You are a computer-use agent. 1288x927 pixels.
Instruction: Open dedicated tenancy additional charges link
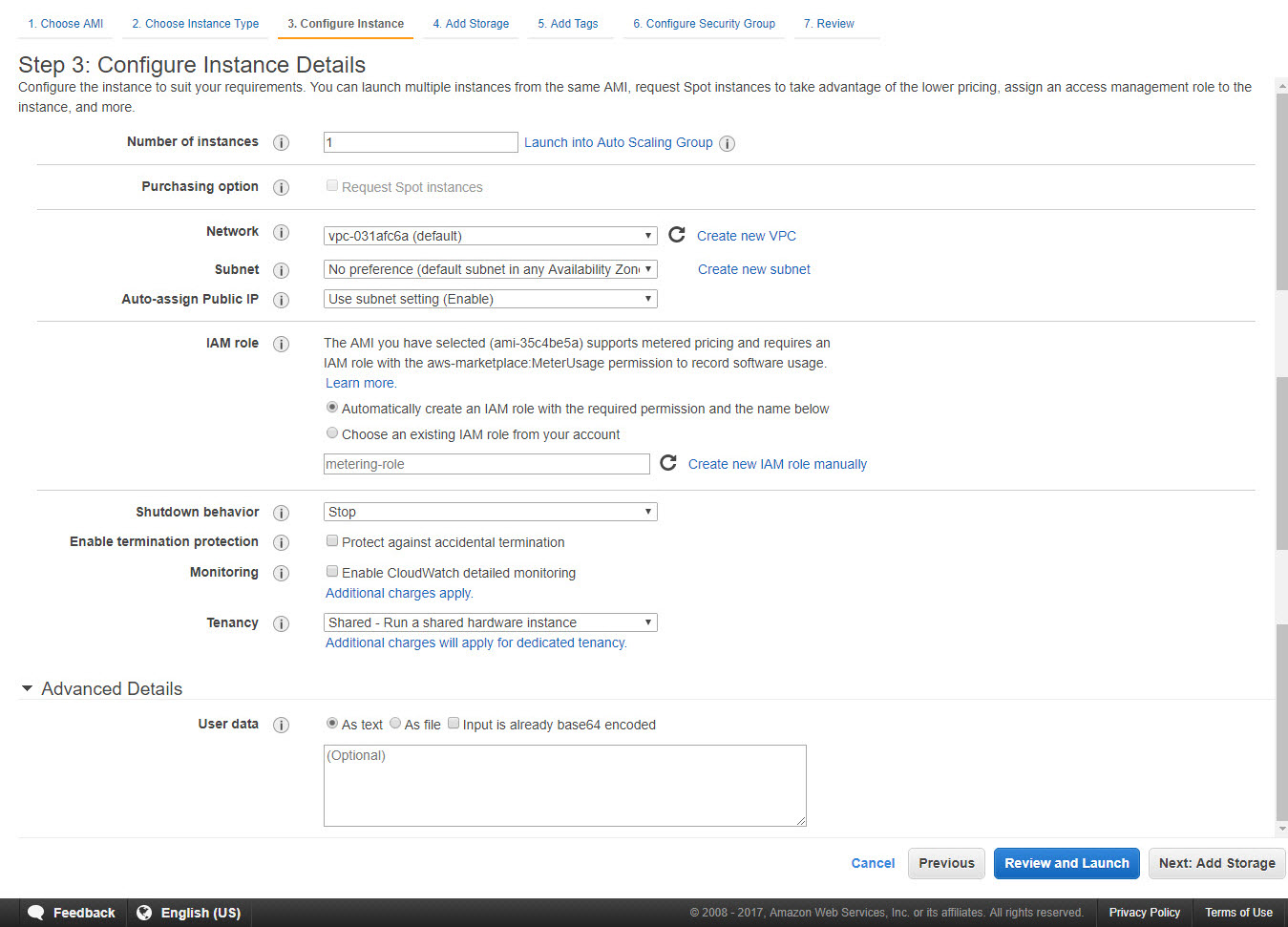tap(475, 643)
